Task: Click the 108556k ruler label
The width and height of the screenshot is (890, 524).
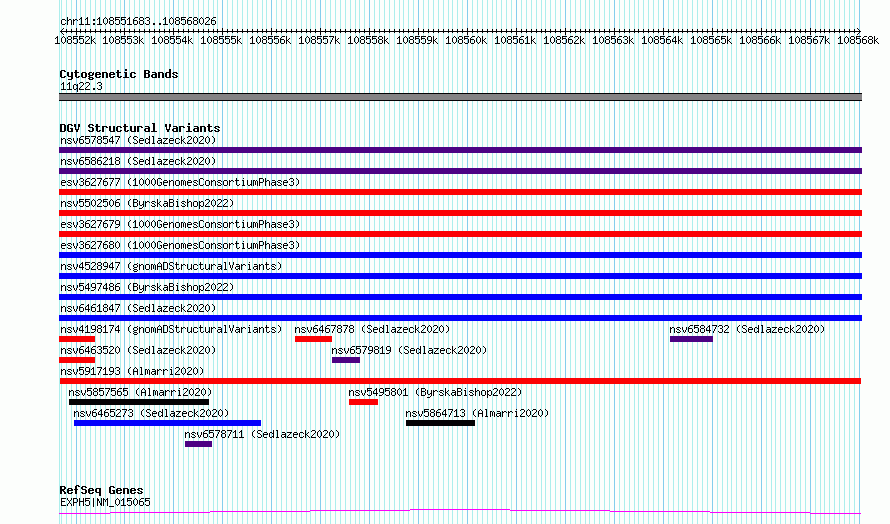Action: click(x=270, y=40)
